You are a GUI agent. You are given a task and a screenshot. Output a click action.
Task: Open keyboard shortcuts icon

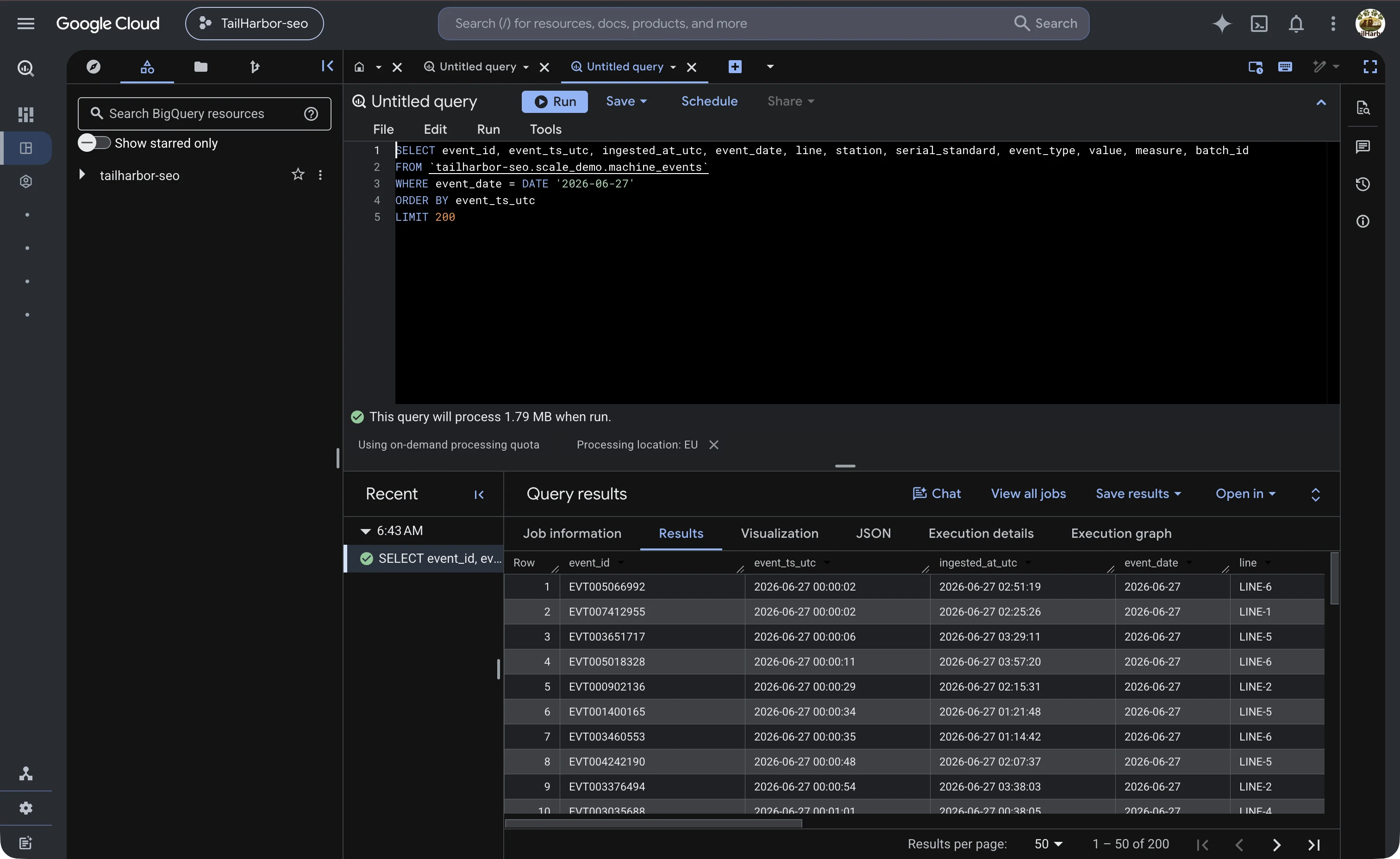[x=1285, y=67]
